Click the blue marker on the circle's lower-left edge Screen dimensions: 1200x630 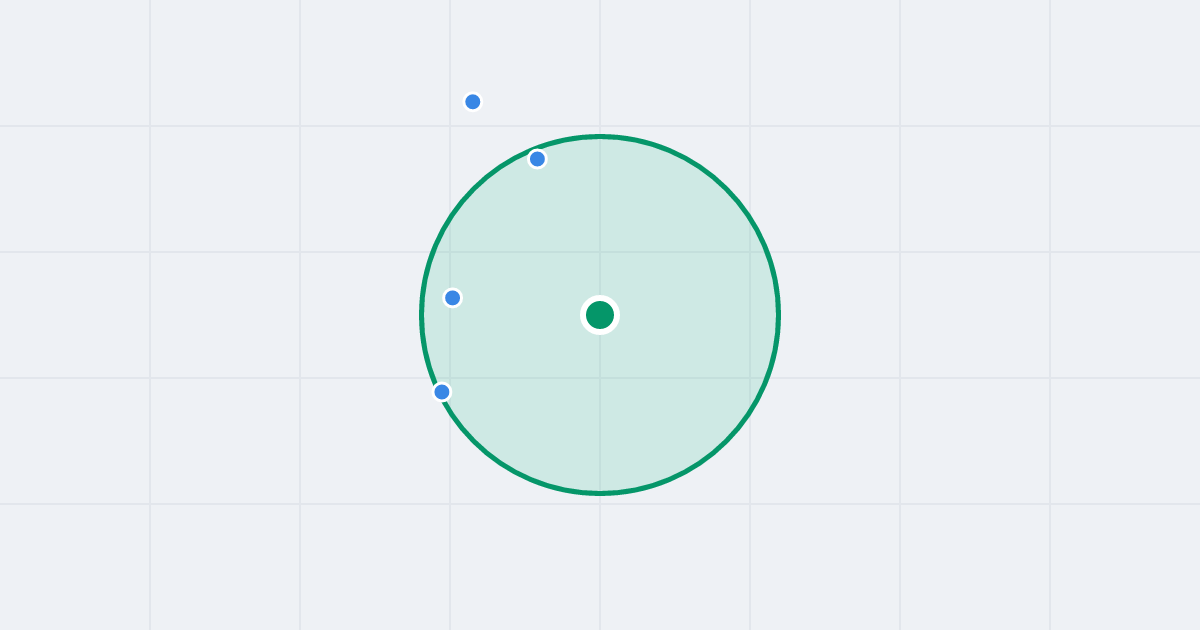[442, 392]
